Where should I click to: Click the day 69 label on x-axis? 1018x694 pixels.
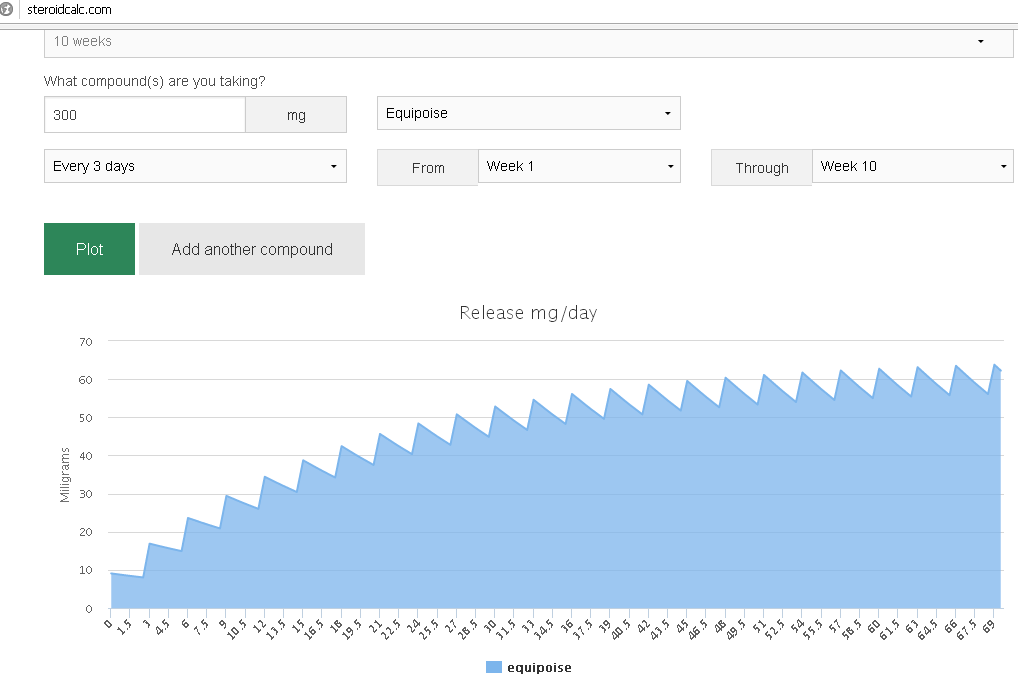click(990, 625)
